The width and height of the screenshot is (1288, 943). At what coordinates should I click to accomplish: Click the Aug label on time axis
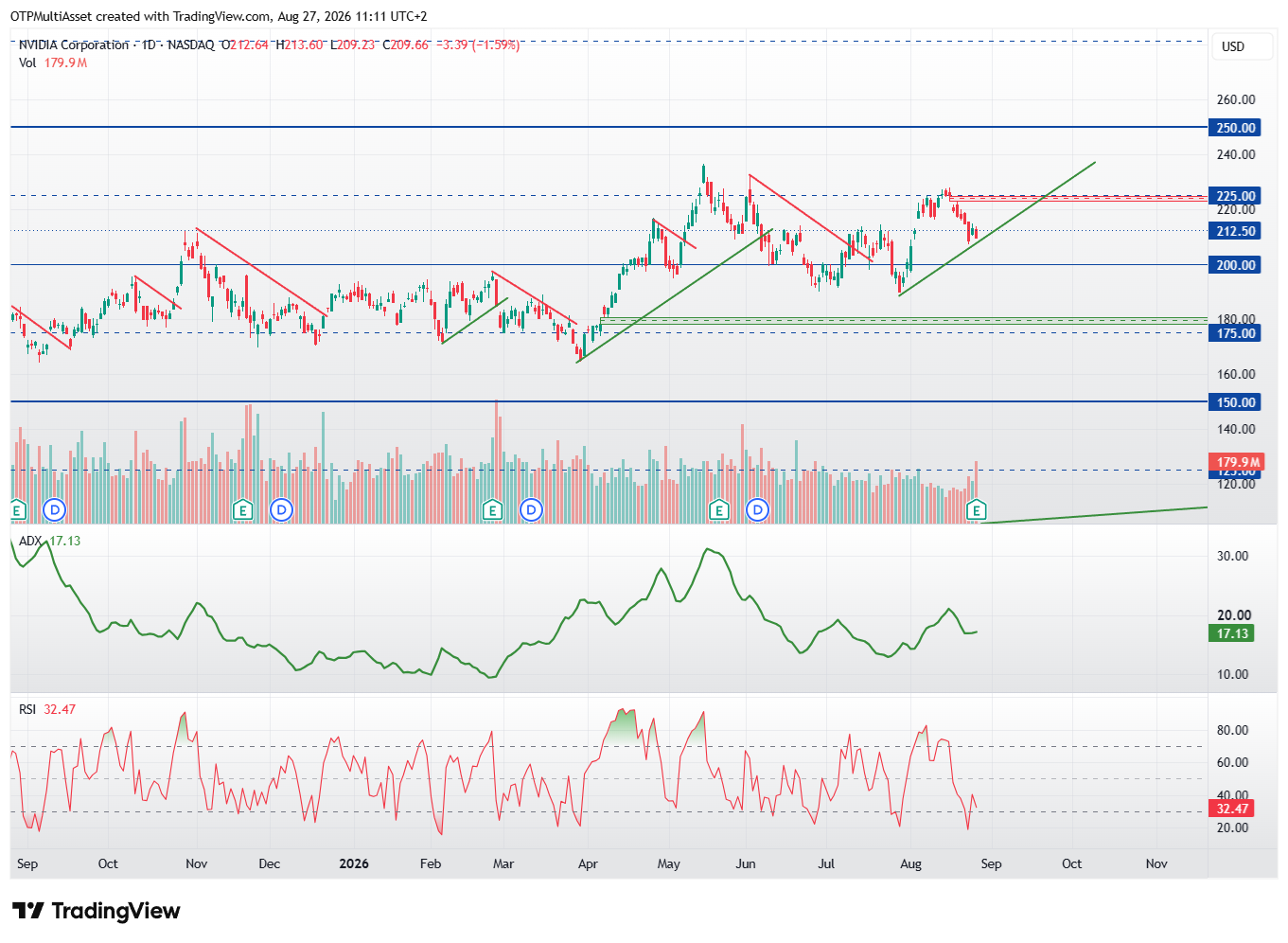(x=910, y=863)
